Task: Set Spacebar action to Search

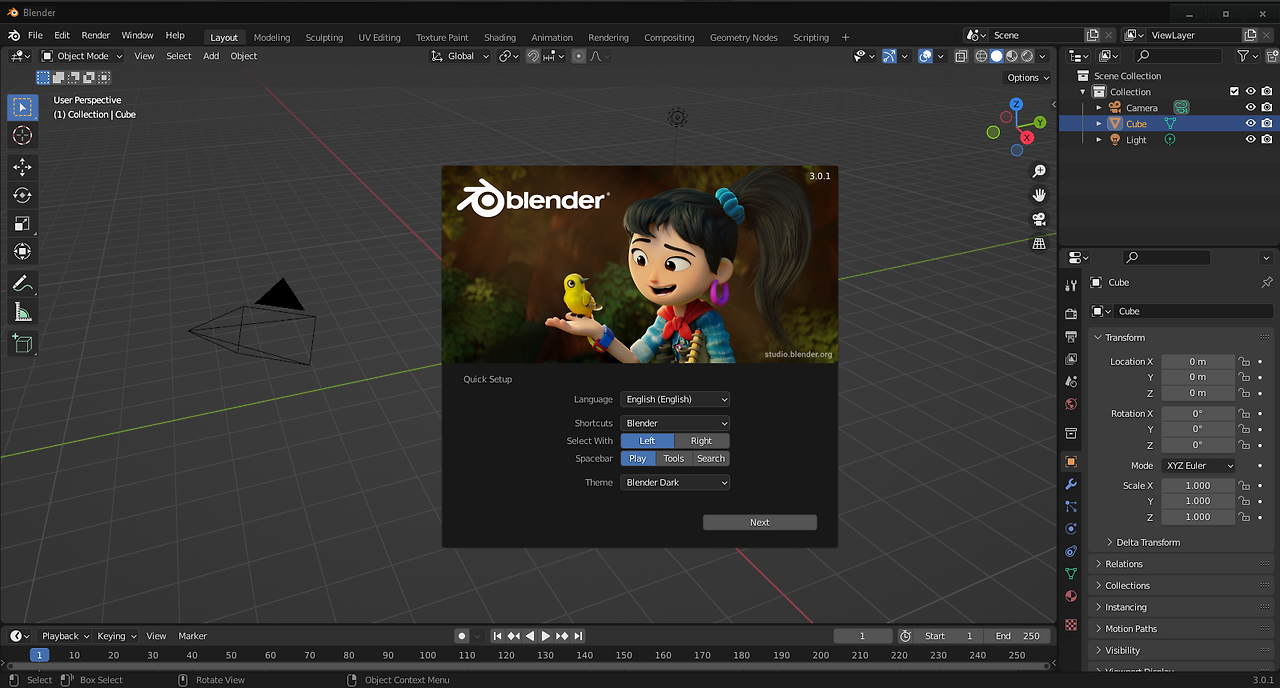Action: tap(710, 458)
